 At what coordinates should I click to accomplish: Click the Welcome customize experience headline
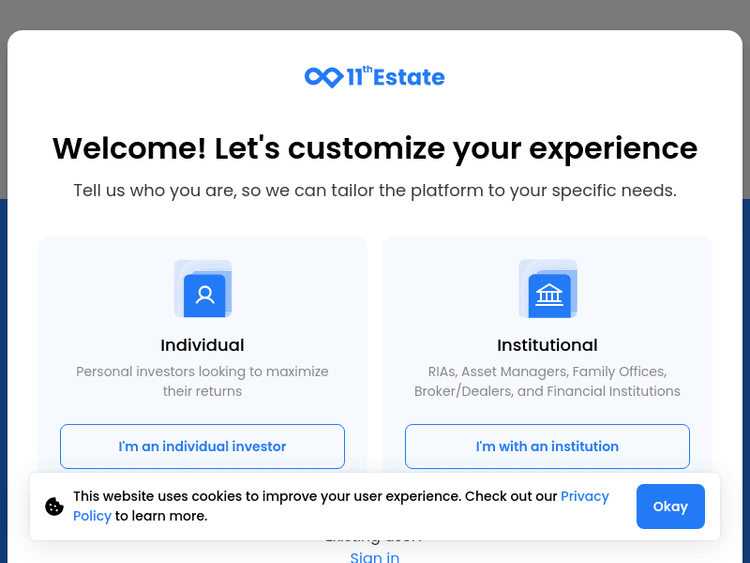[375, 148]
